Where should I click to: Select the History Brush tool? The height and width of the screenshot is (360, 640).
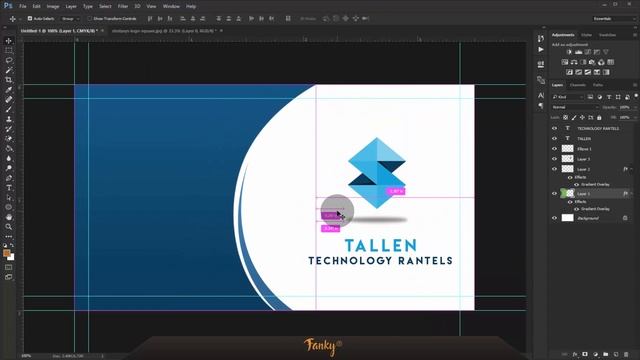pos(9,129)
